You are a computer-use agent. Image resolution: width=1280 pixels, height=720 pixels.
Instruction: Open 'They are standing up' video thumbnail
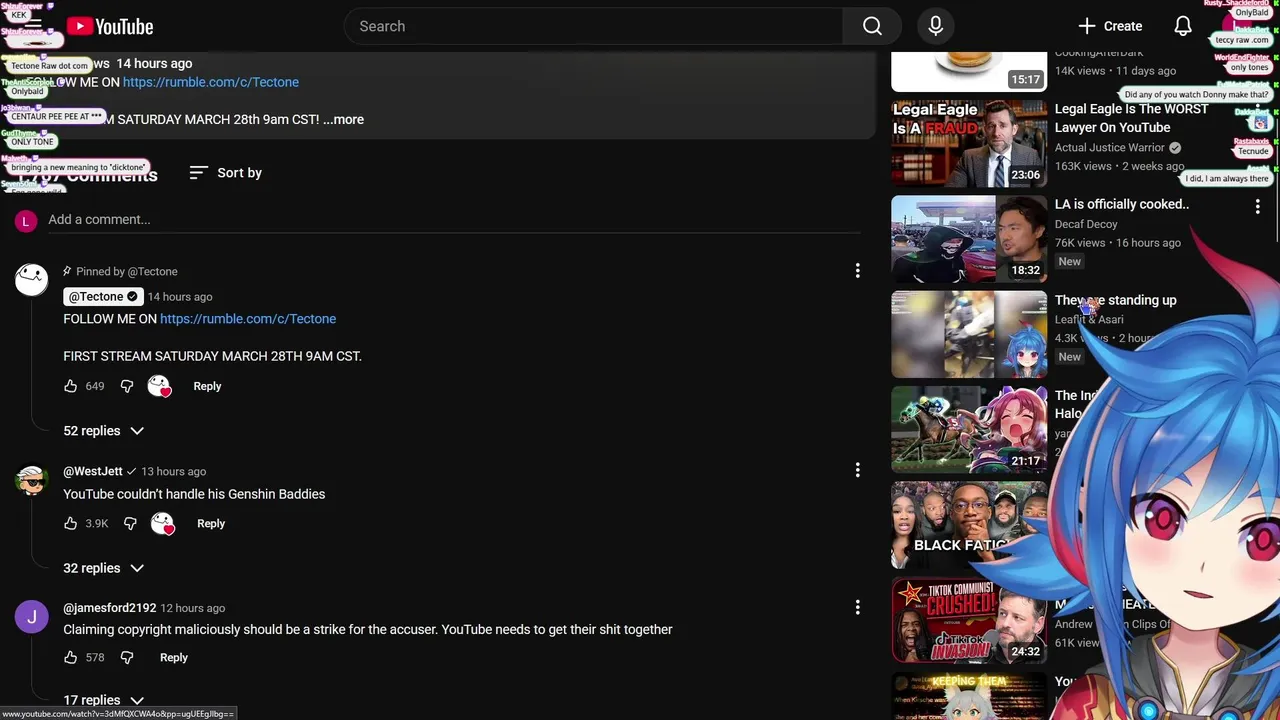point(969,334)
